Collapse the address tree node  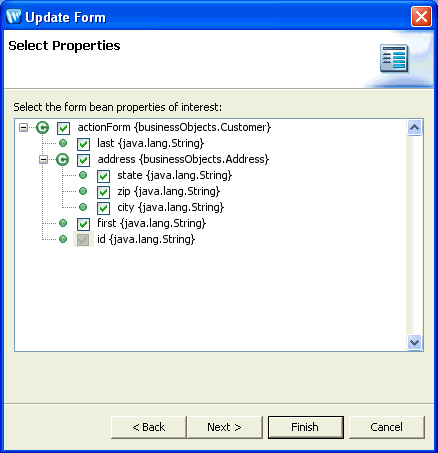43,159
